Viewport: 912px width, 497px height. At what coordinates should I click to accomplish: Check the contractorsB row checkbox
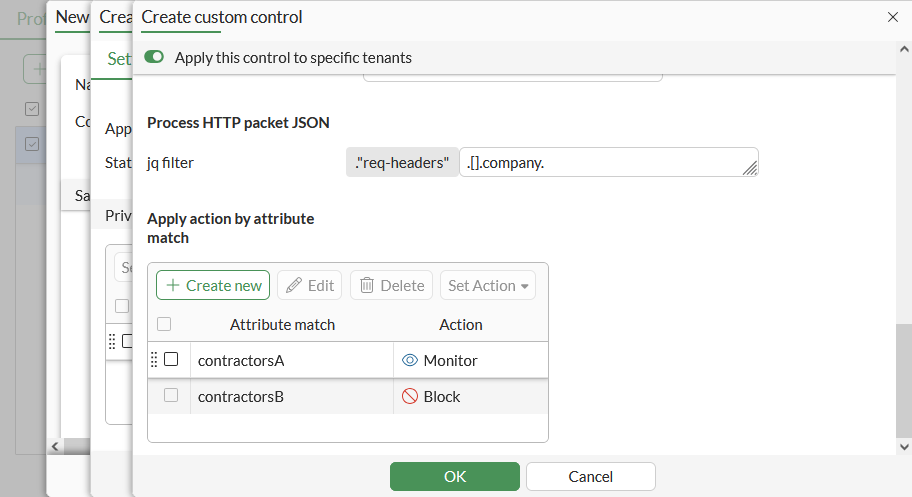point(171,396)
